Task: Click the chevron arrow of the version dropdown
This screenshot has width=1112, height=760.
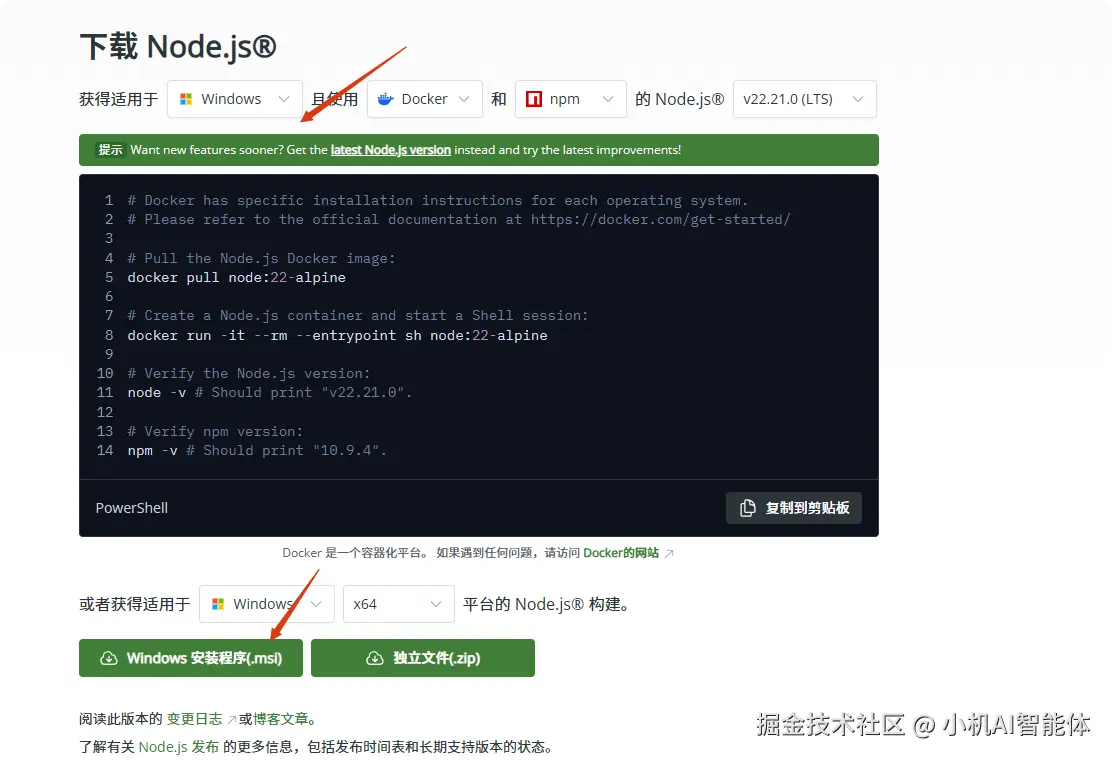Action: pos(858,99)
